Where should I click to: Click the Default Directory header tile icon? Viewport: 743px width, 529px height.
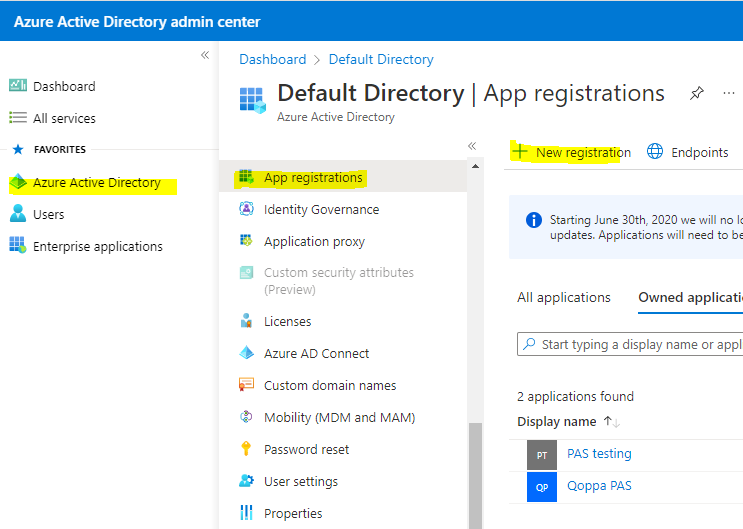pyautogui.click(x=252, y=100)
